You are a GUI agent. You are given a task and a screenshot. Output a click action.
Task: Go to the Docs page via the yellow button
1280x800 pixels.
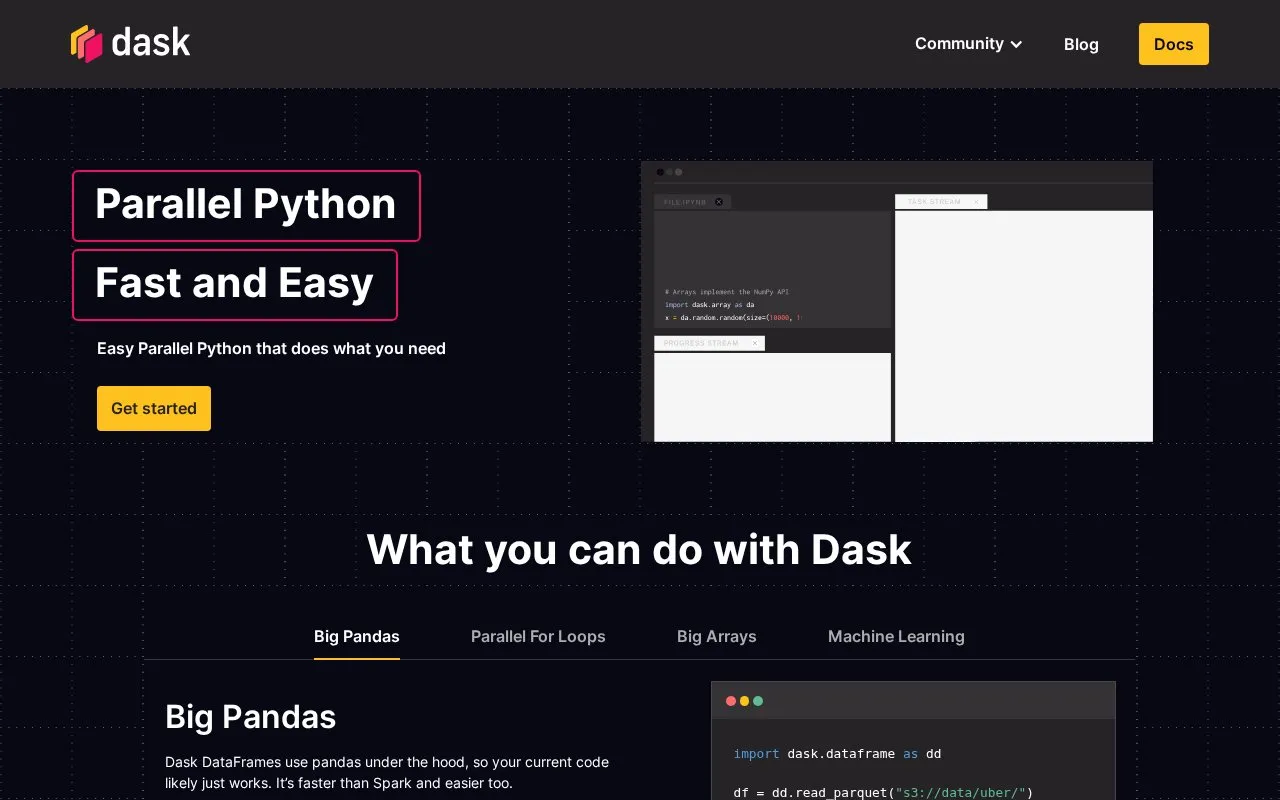pyautogui.click(x=1173, y=44)
